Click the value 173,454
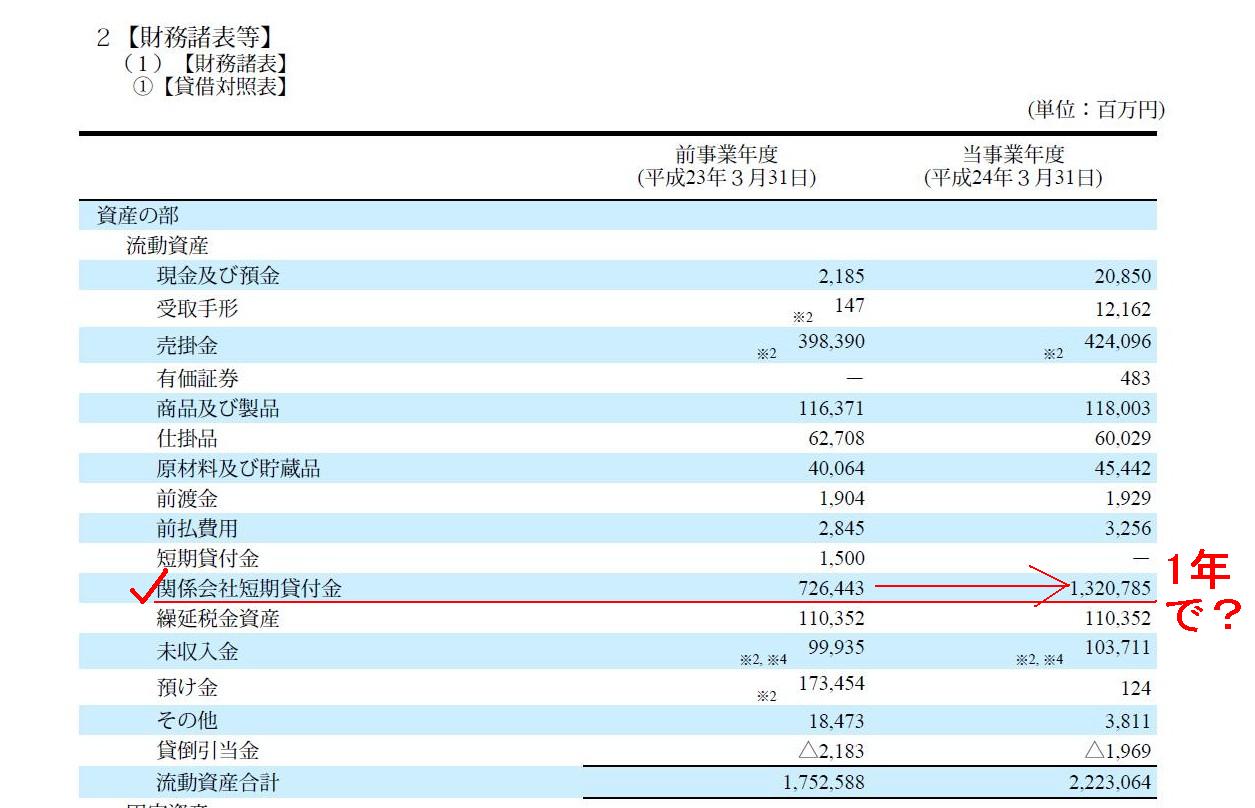 click(832, 684)
